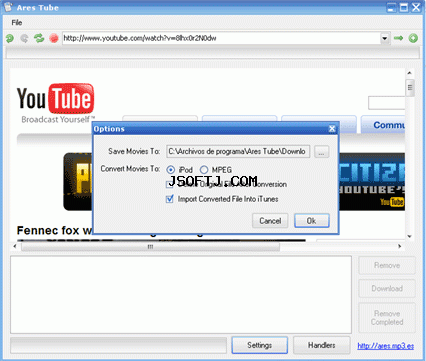Open the URL address dropdown arrow

coord(385,38)
